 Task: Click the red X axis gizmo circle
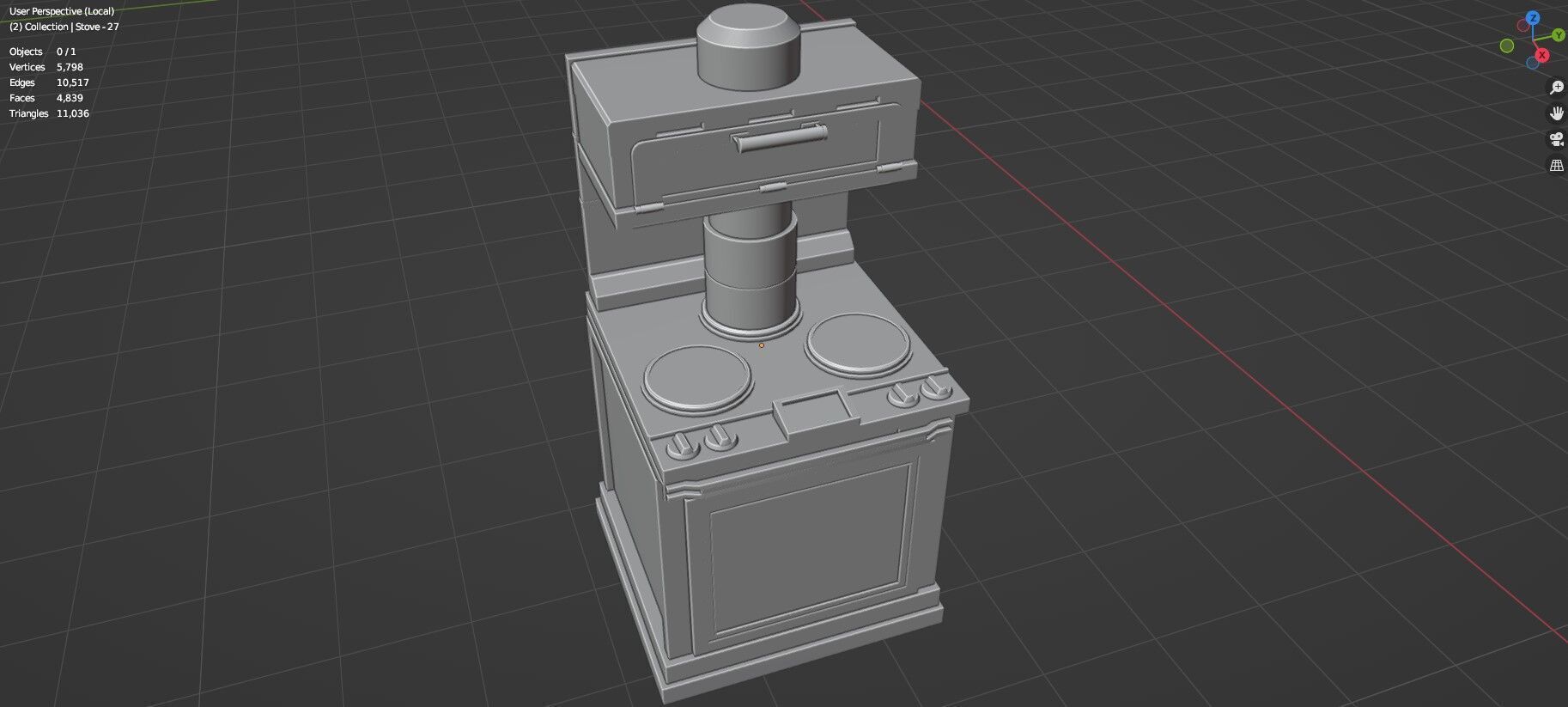pos(1542,55)
